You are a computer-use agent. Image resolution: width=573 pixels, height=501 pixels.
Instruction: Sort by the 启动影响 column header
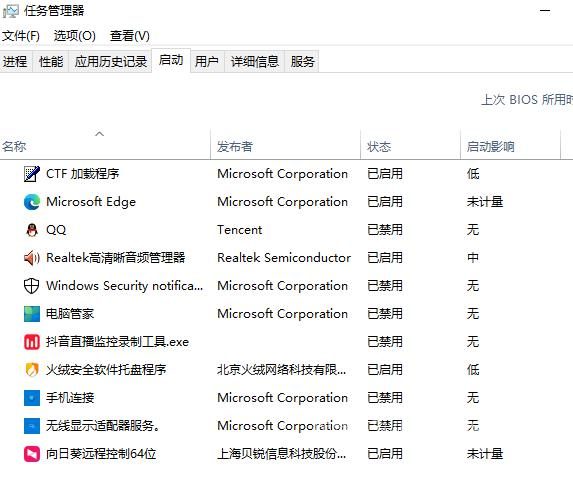pyautogui.click(x=511, y=144)
